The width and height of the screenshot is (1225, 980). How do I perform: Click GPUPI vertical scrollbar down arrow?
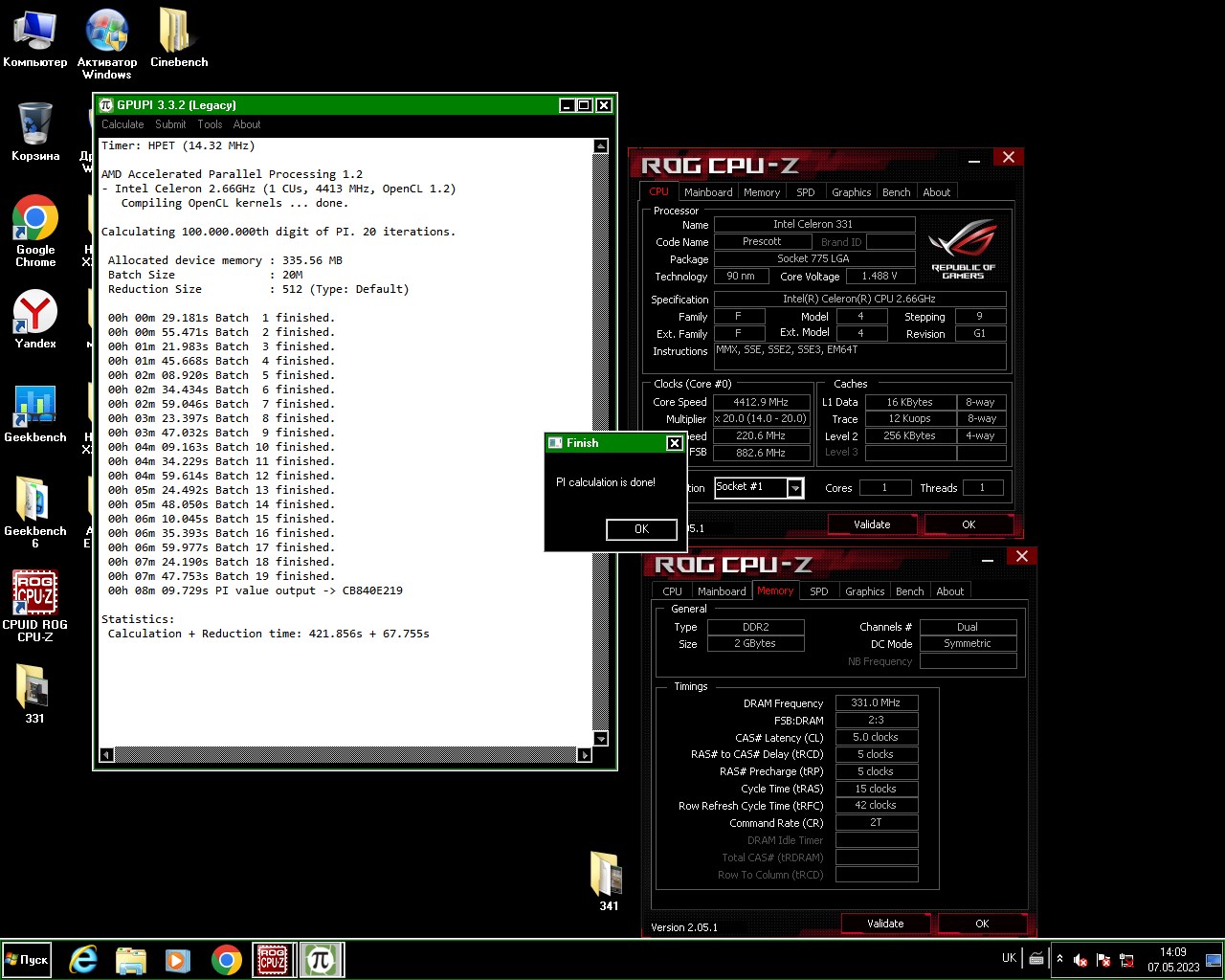click(601, 738)
